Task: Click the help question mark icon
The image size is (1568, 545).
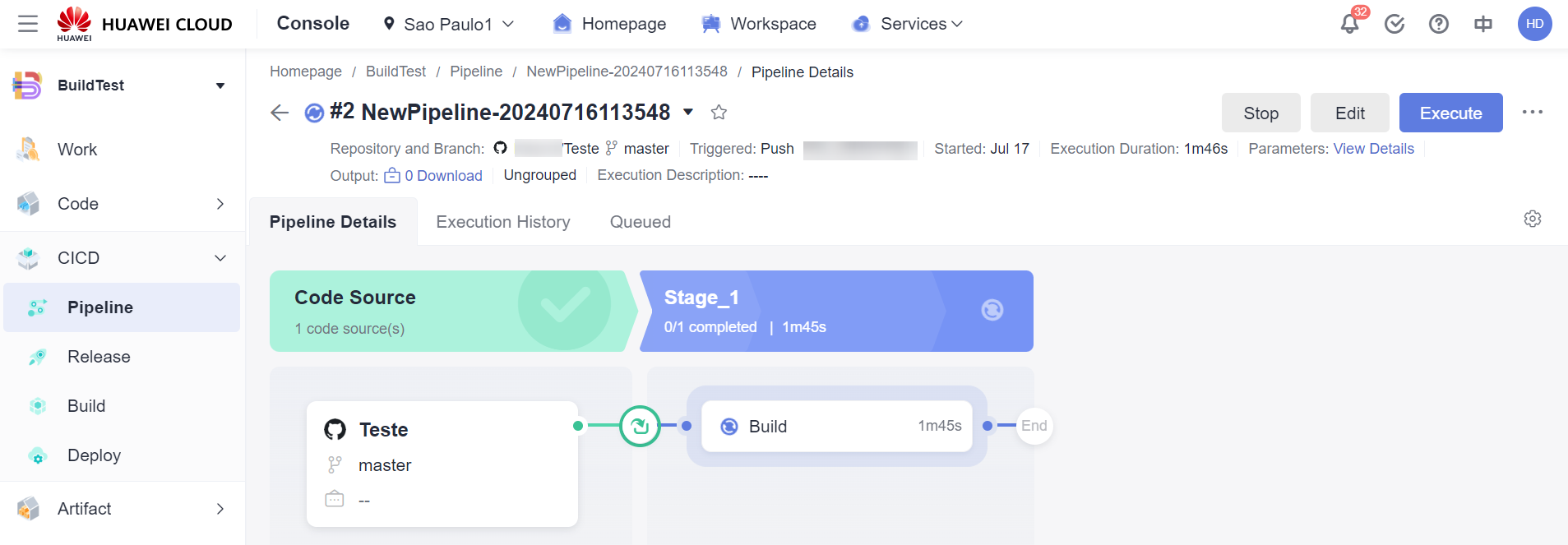Action: [x=1438, y=24]
